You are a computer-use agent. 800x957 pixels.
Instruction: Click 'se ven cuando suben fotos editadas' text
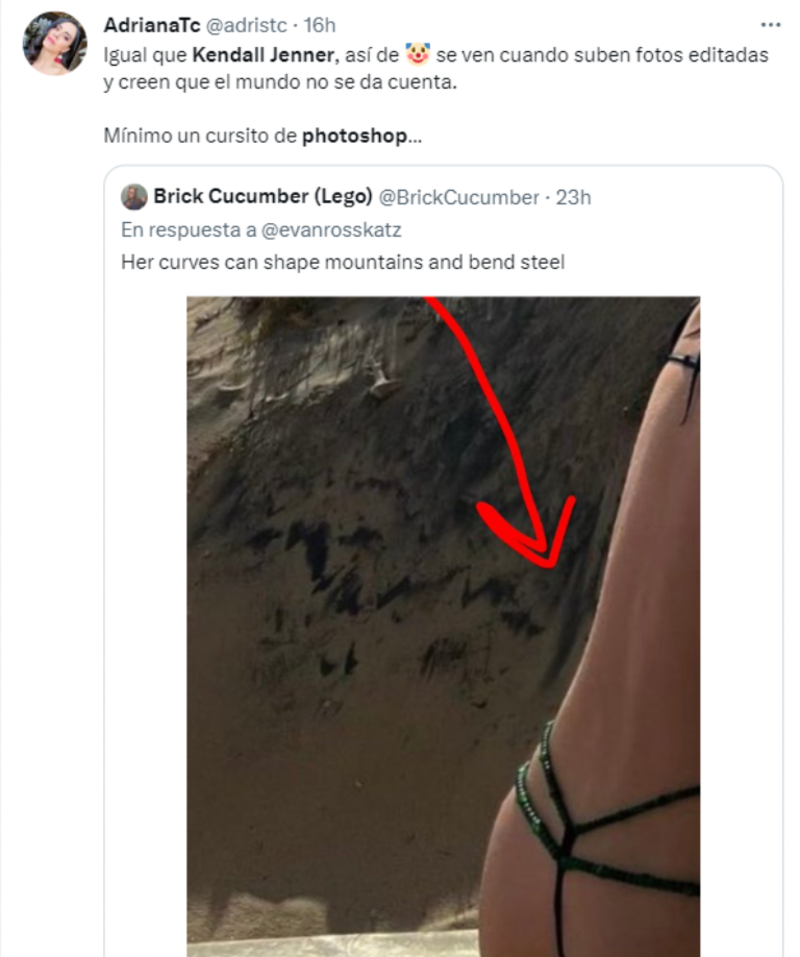pyautogui.click(x=600, y=55)
